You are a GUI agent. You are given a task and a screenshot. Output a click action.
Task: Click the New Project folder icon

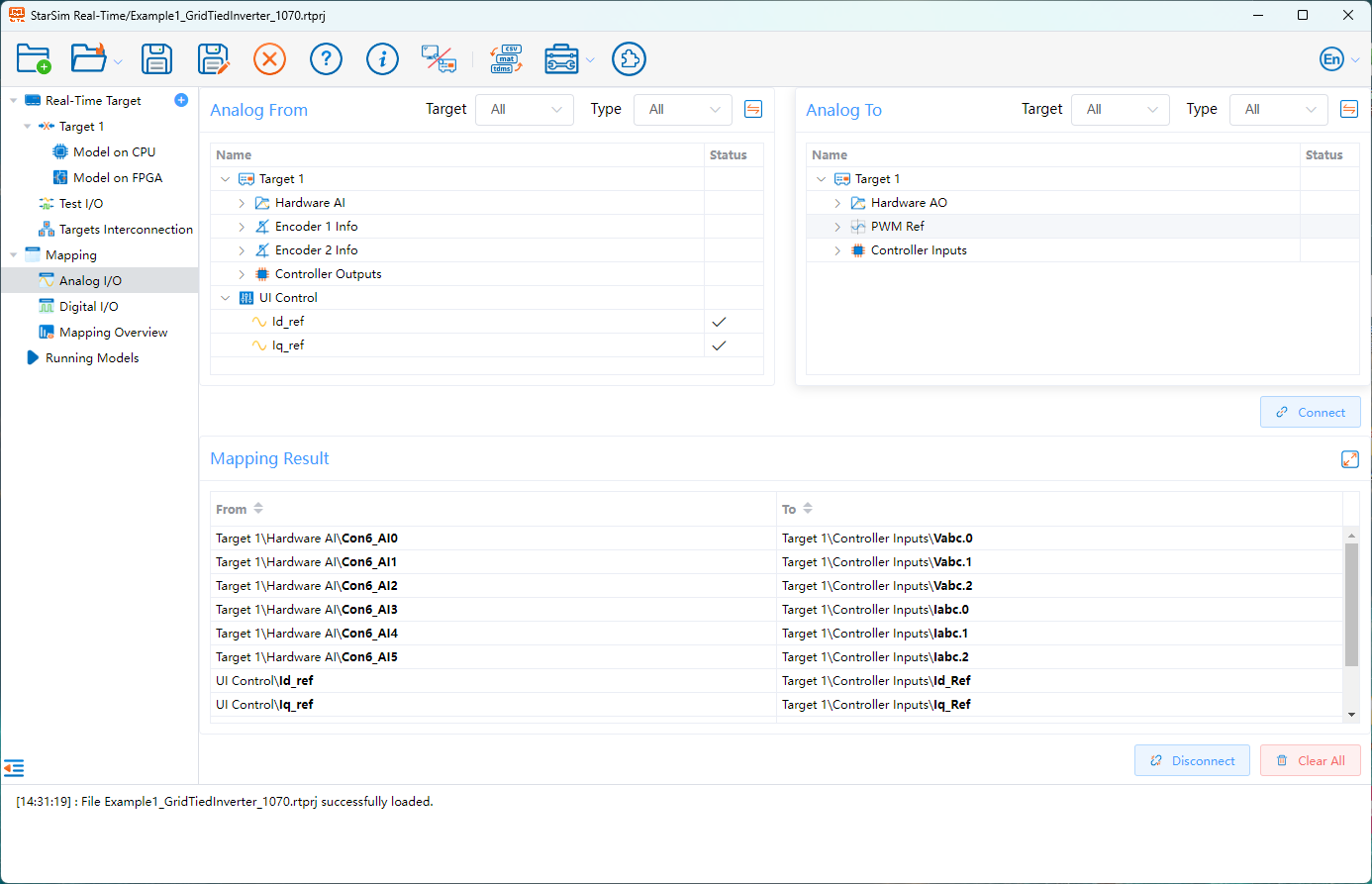click(x=34, y=59)
